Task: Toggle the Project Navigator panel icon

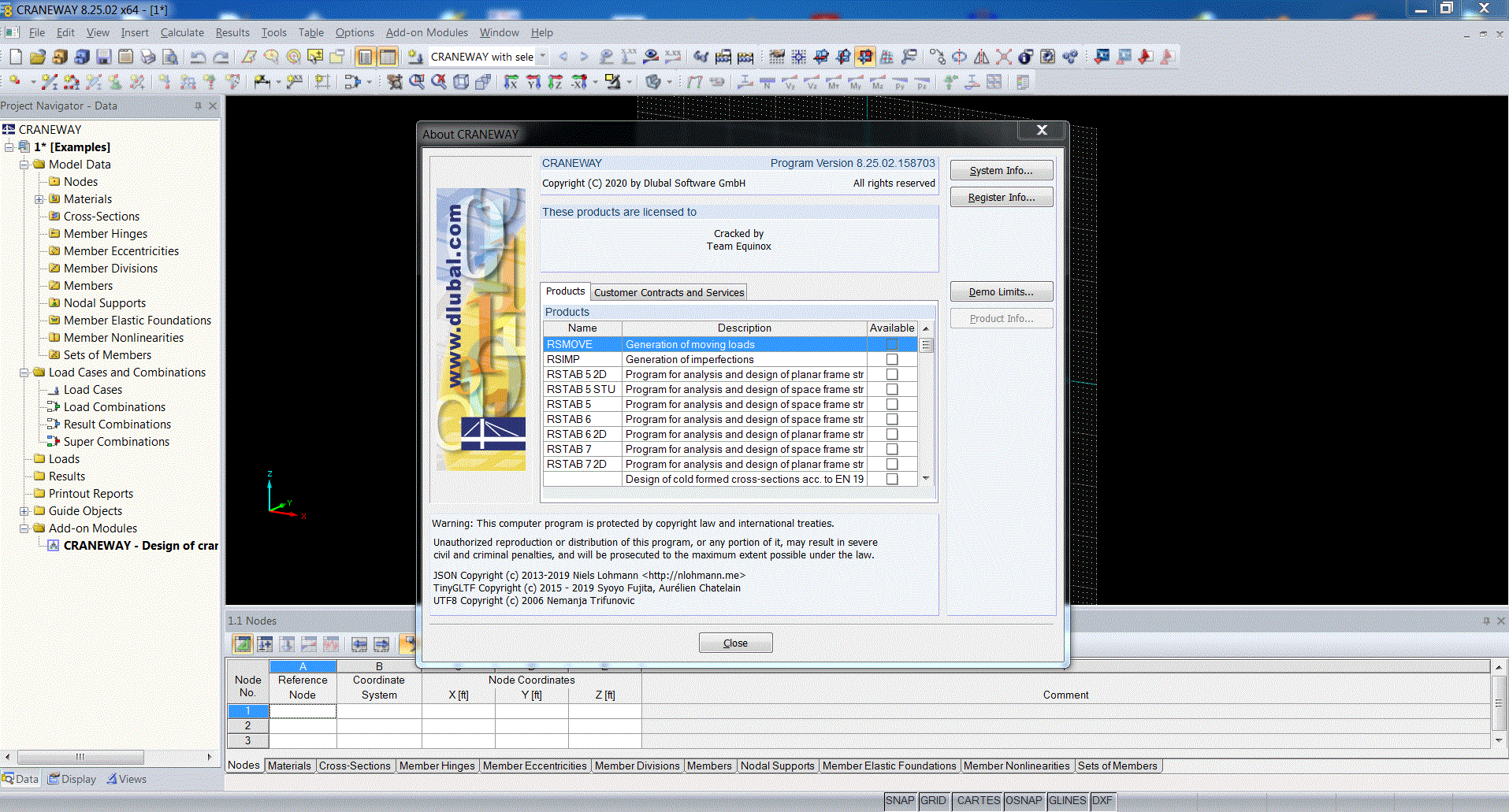Action: coord(365,57)
